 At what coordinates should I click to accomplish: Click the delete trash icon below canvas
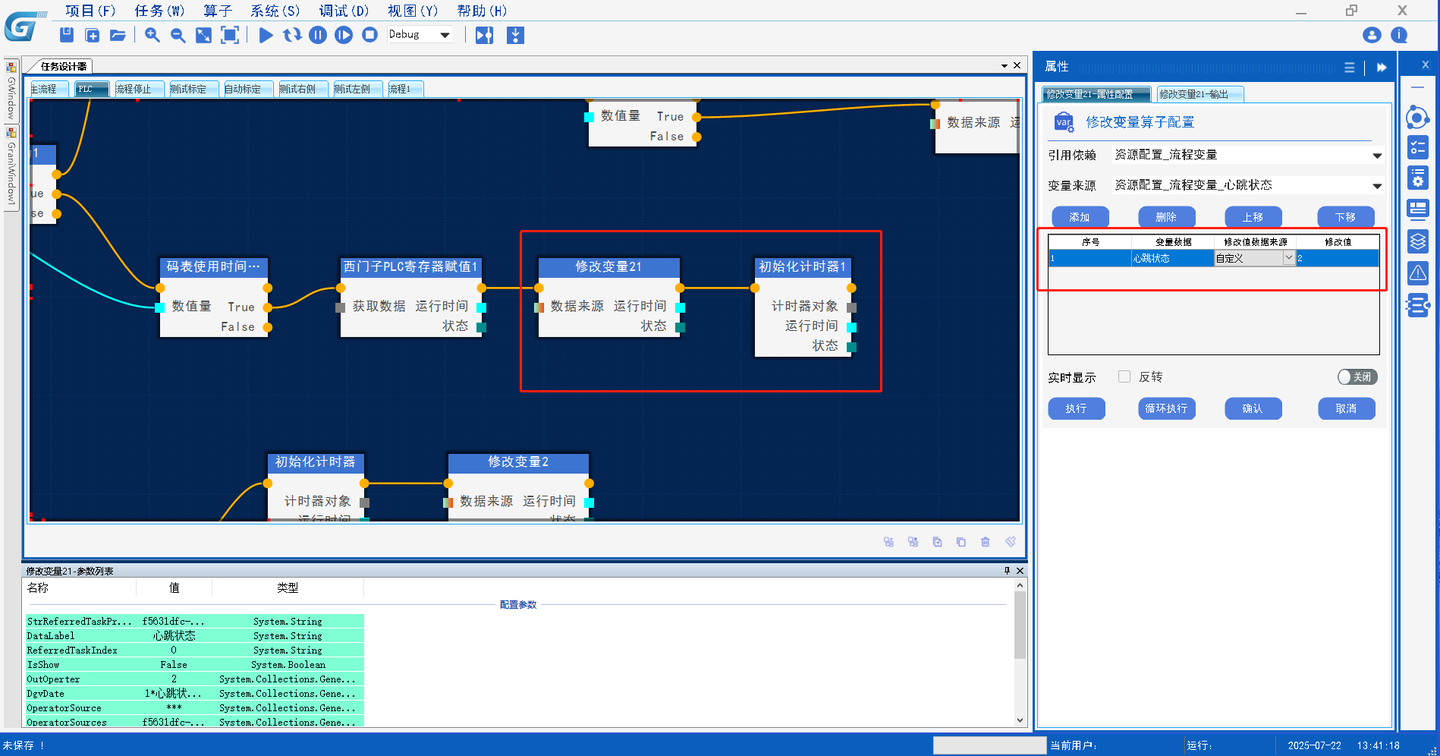coord(985,542)
